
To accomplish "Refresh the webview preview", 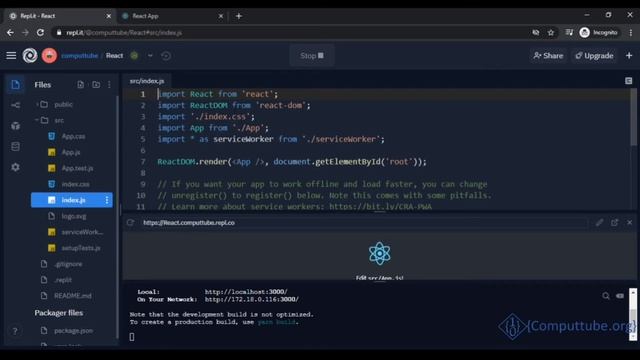I will [x=130, y=222].
